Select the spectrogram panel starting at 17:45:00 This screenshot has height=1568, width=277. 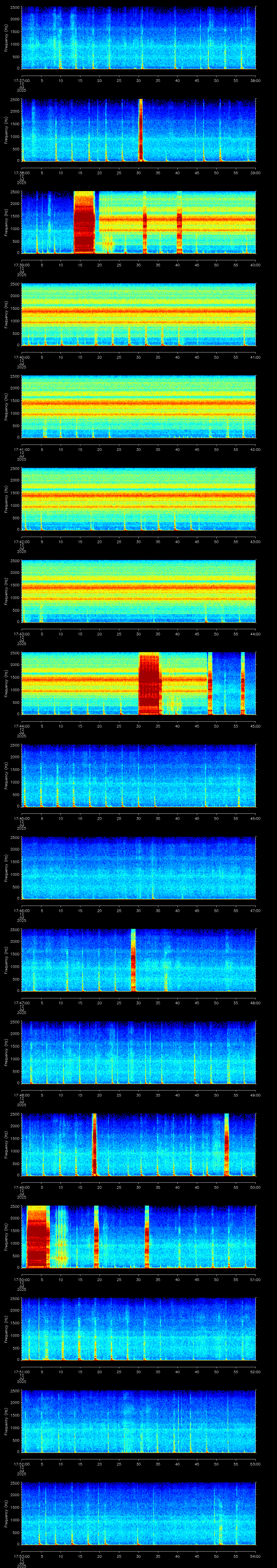[x=138, y=776]
